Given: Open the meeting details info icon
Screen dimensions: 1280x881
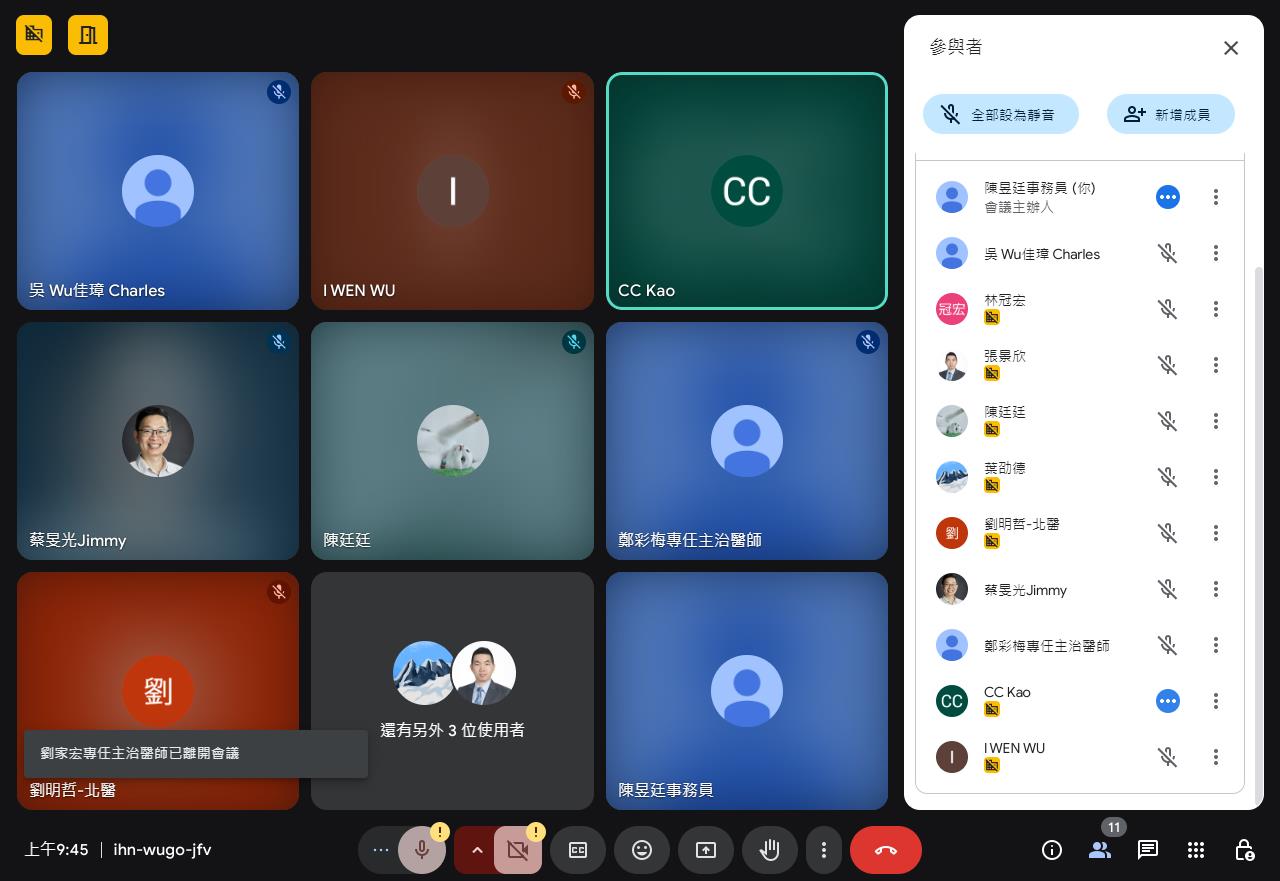Looking at the screenshot, I should coord(1051,850).
